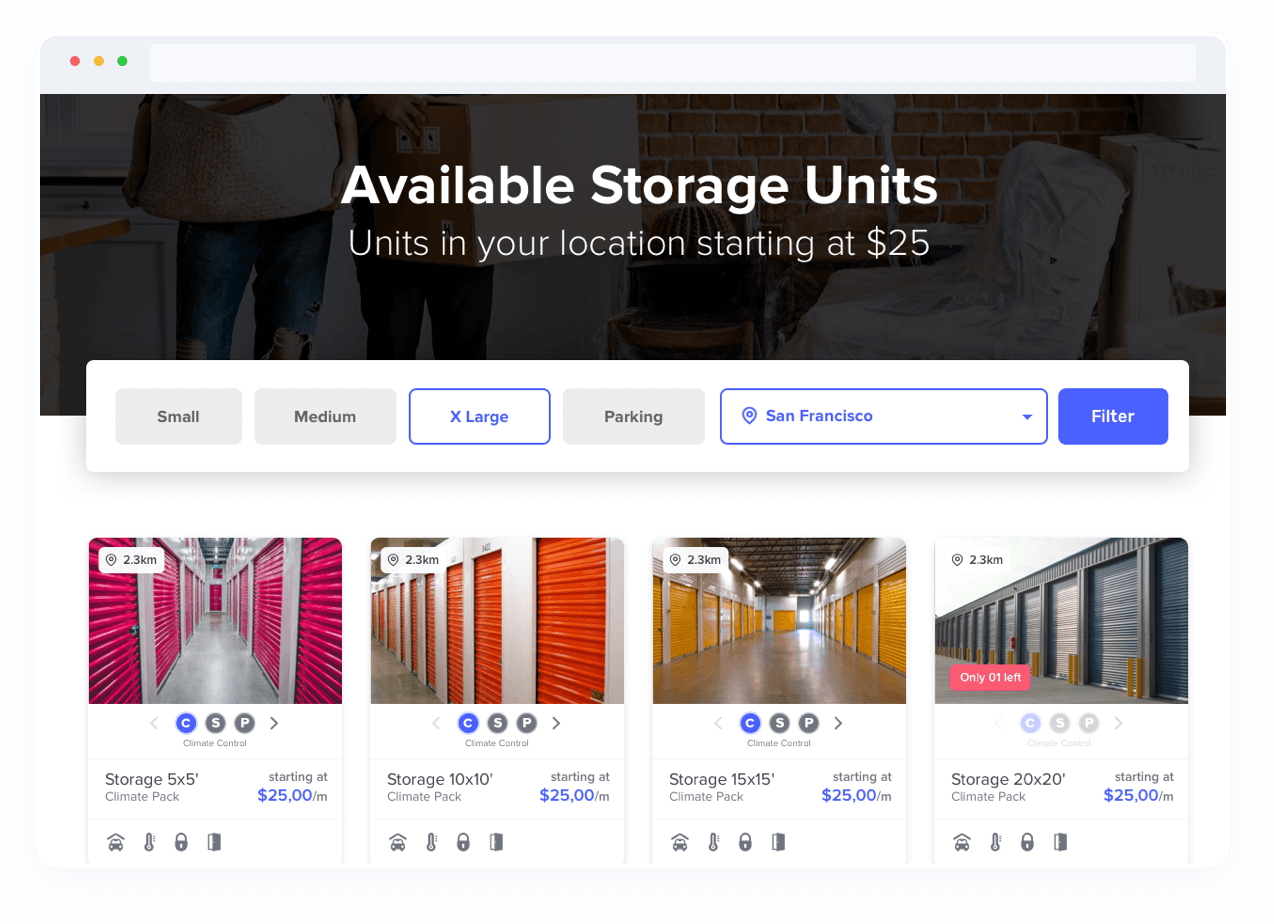1274x924 pixels.
Task: Click the browser address bar
Action: [x=672, y=62]
